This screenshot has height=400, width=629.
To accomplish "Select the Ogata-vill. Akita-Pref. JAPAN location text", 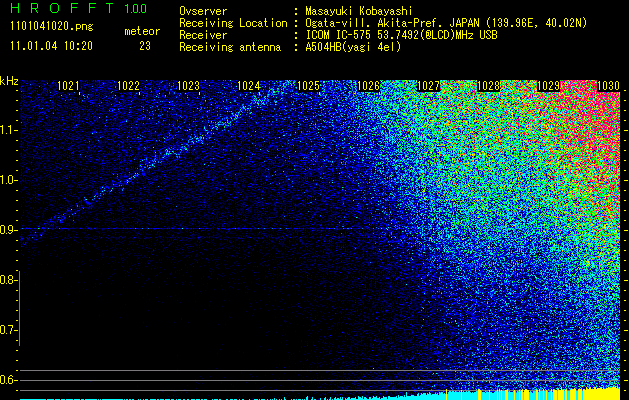I will (446, 23).
